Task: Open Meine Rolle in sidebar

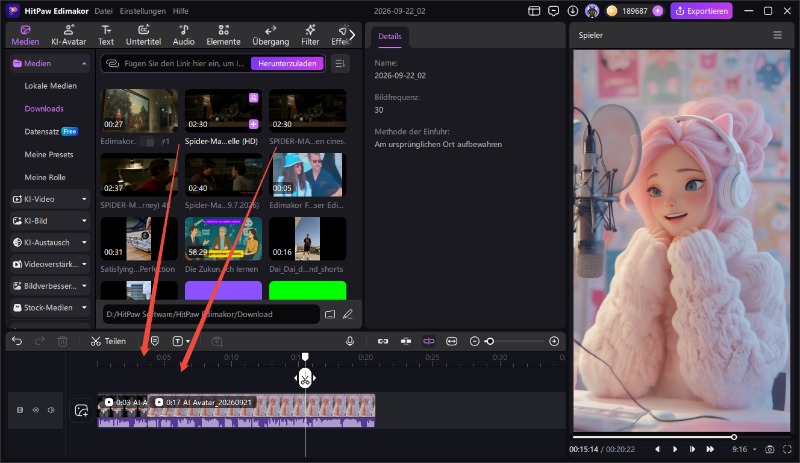Action: pos(45,177)
